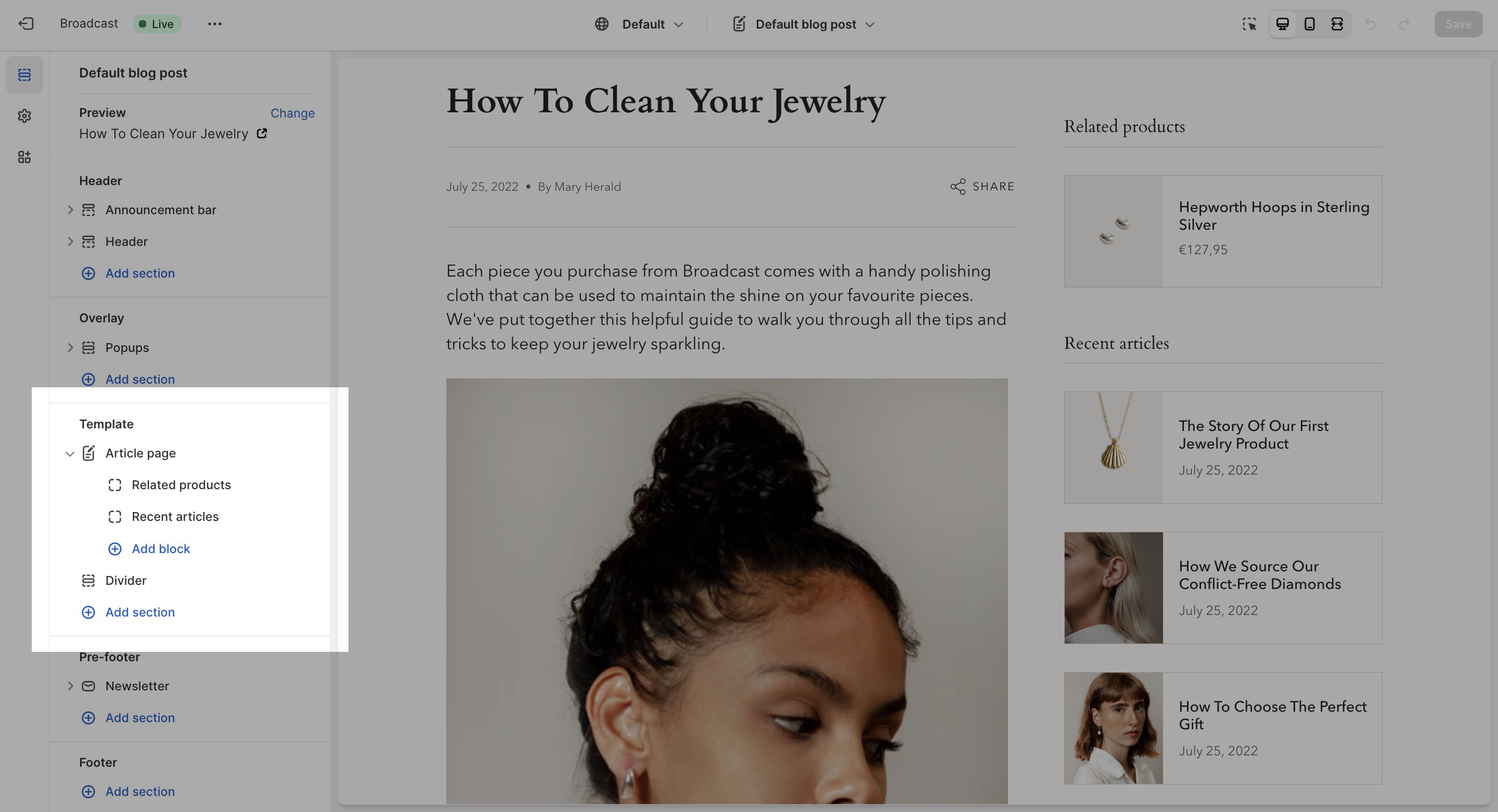
Task: Click the exit editor icon
Action: tap(26, 24)
